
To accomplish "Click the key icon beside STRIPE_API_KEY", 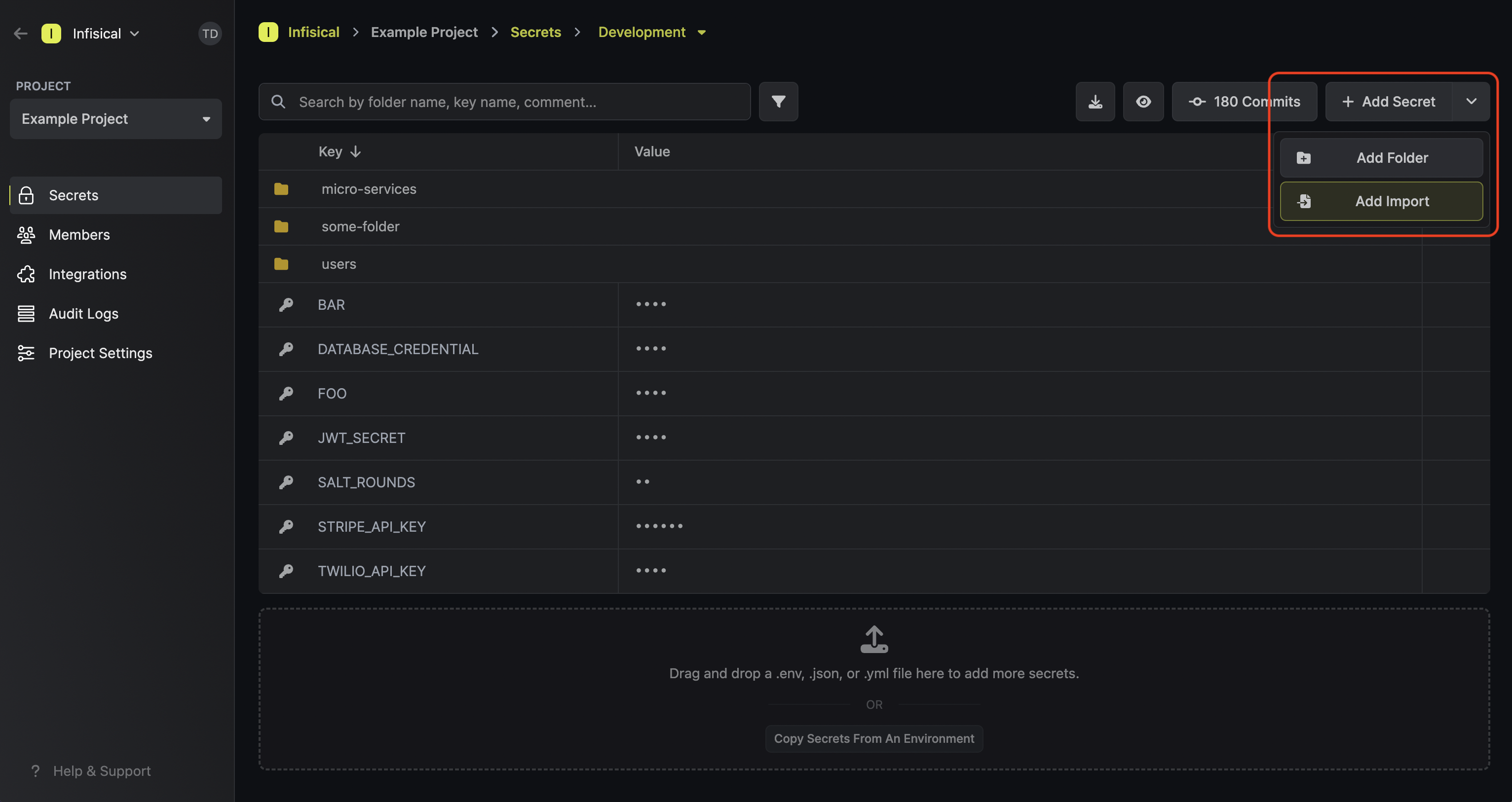I will 286,526.
